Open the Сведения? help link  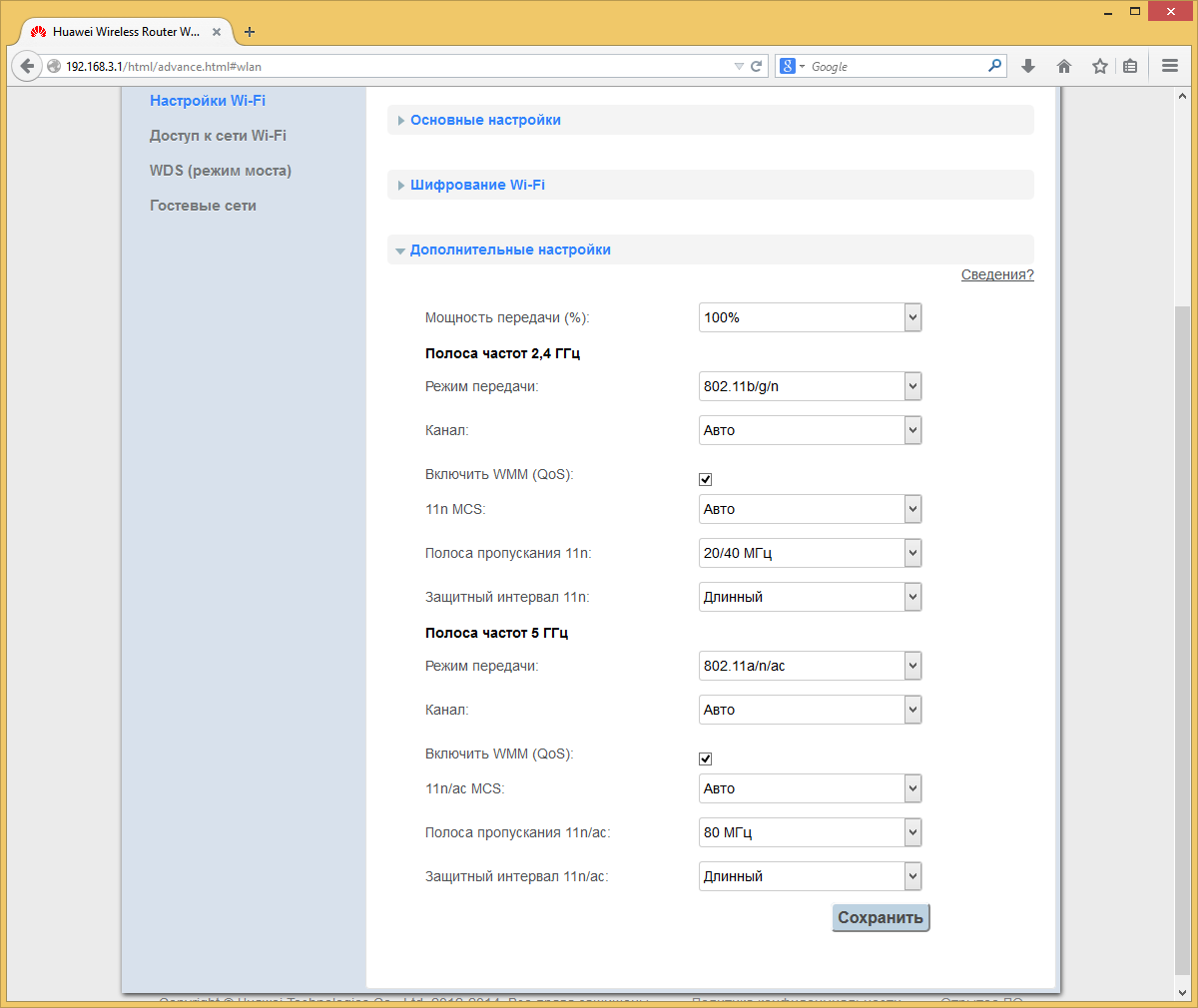coord(997,274)
